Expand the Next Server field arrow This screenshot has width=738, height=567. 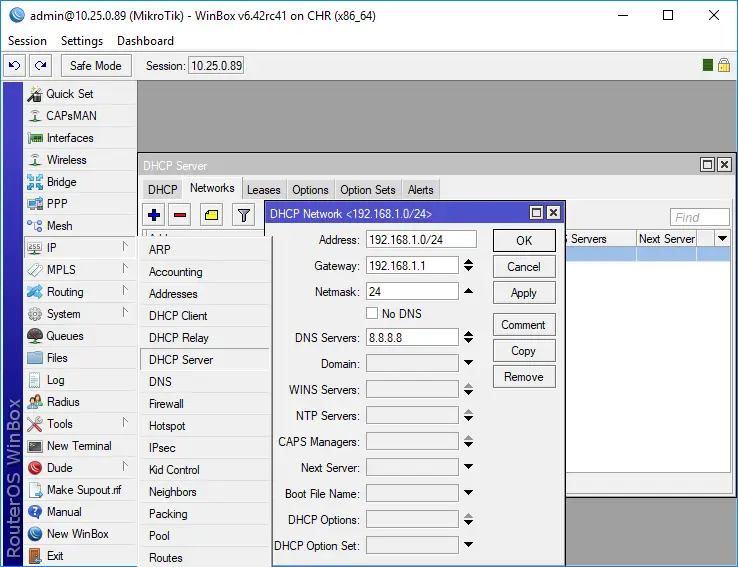click(468, 467)
